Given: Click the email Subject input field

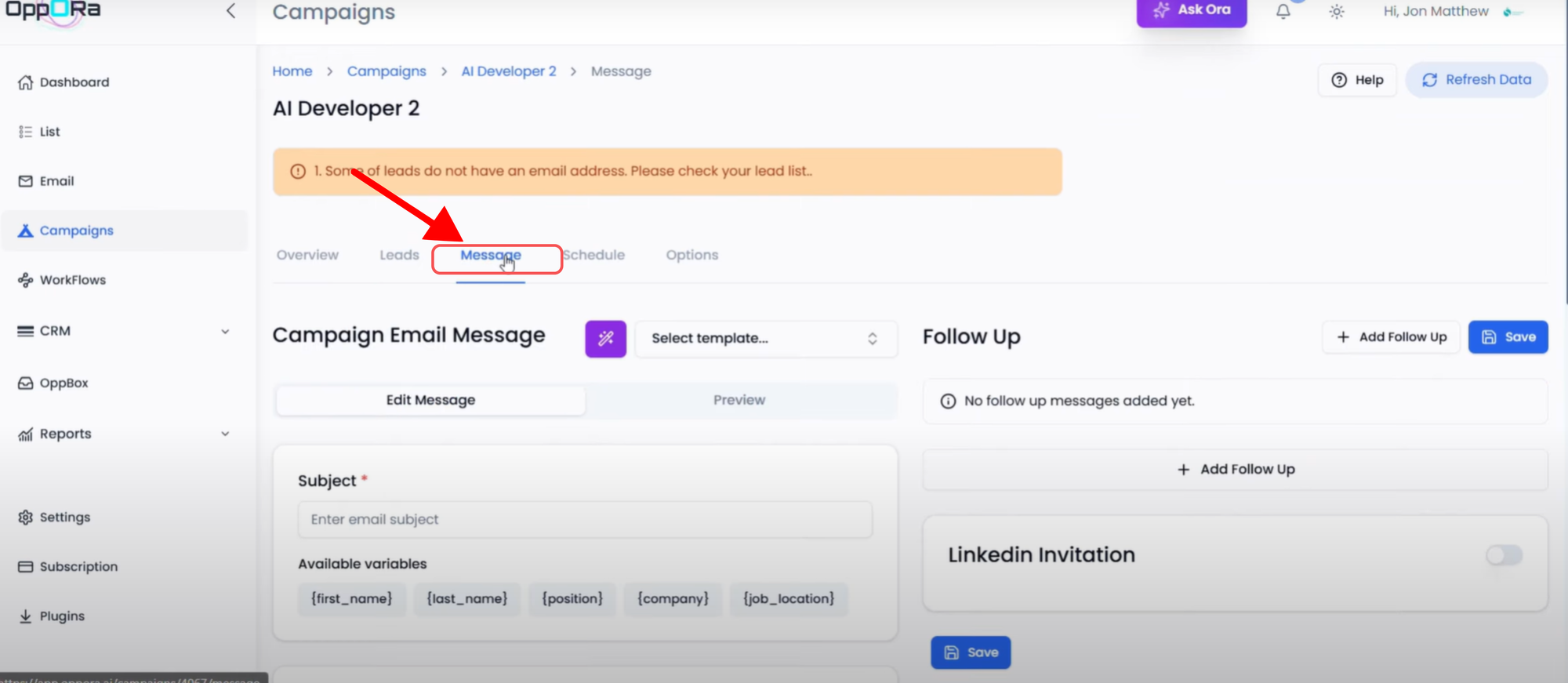Looking at the screenshot, I should click(585, 519).
